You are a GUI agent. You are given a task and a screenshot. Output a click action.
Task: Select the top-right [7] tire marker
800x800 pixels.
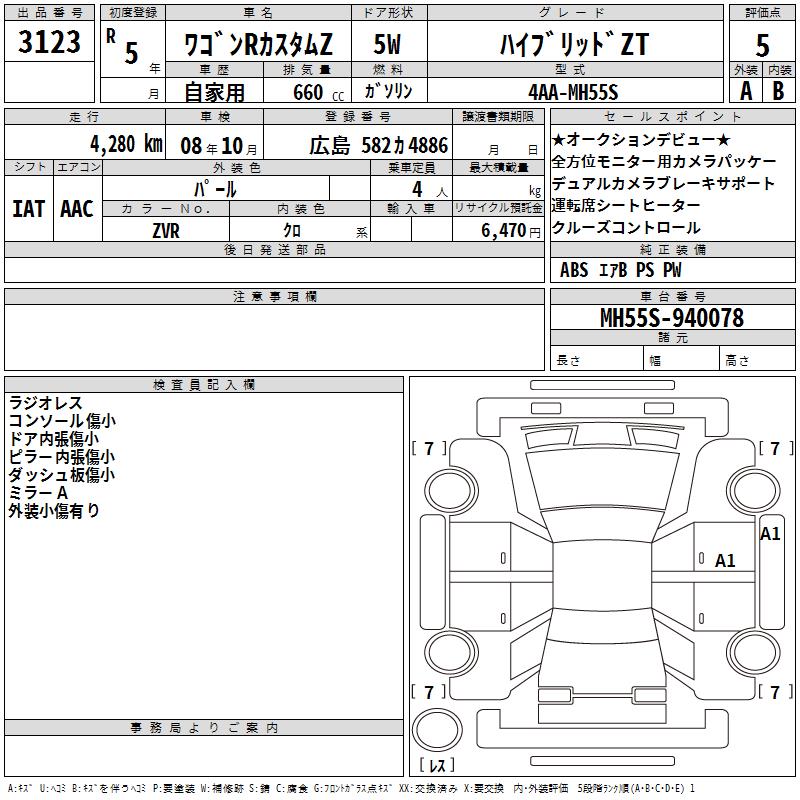pyautogui.click(x=775, y=449)
